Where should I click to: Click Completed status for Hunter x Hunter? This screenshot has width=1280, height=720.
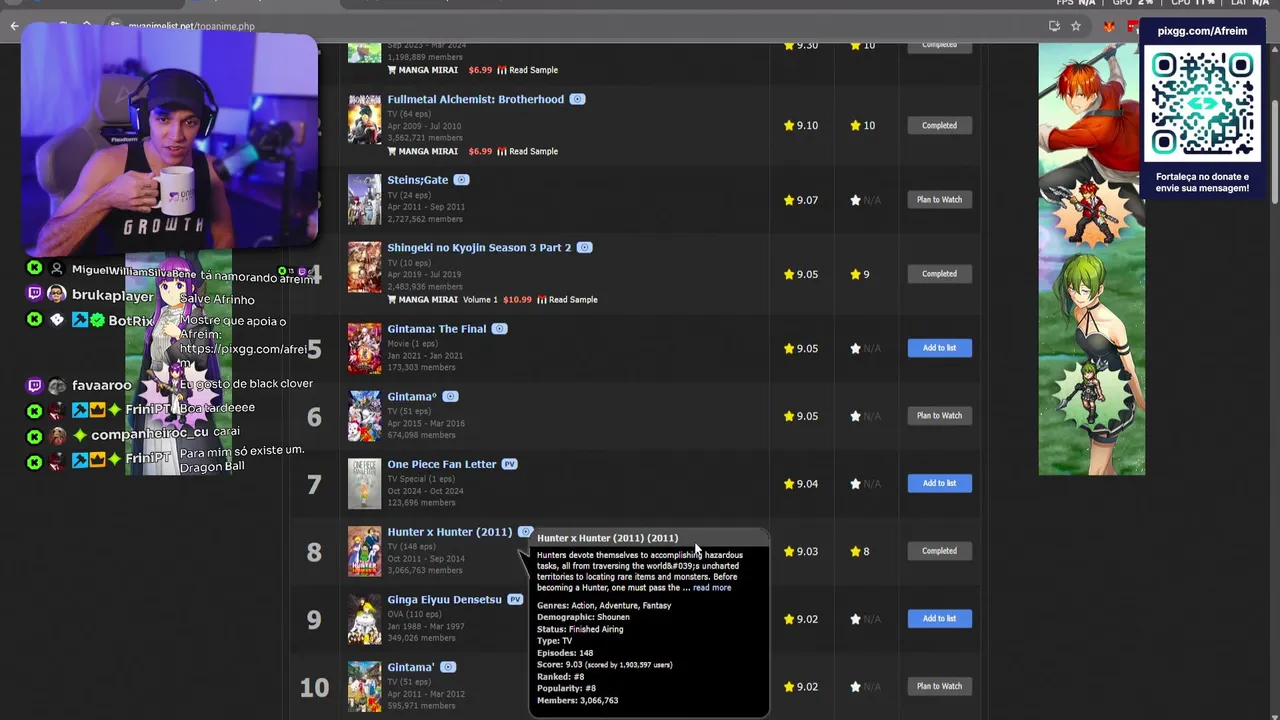(x=939, y=551)
